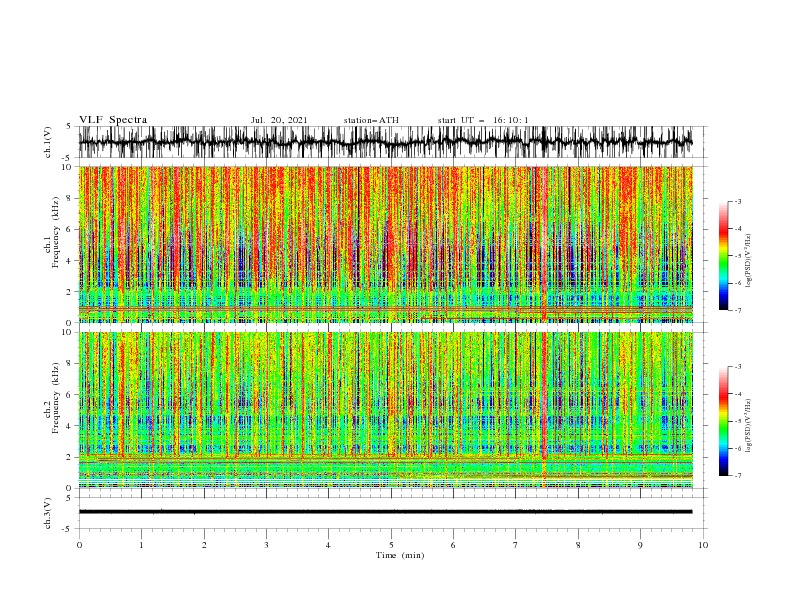Click the time axis tick label "3"
Screen dimensions: 792x612
coord(266,545)
